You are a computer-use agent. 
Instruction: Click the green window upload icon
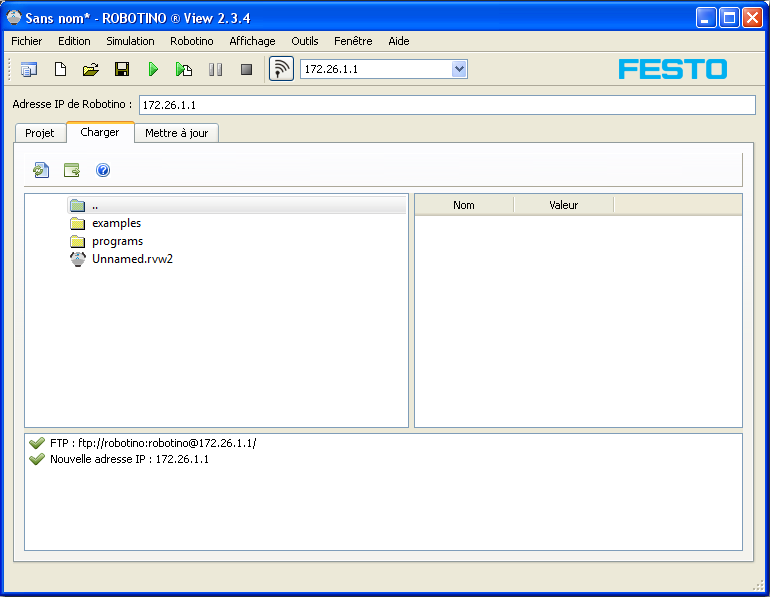[72, 170]
